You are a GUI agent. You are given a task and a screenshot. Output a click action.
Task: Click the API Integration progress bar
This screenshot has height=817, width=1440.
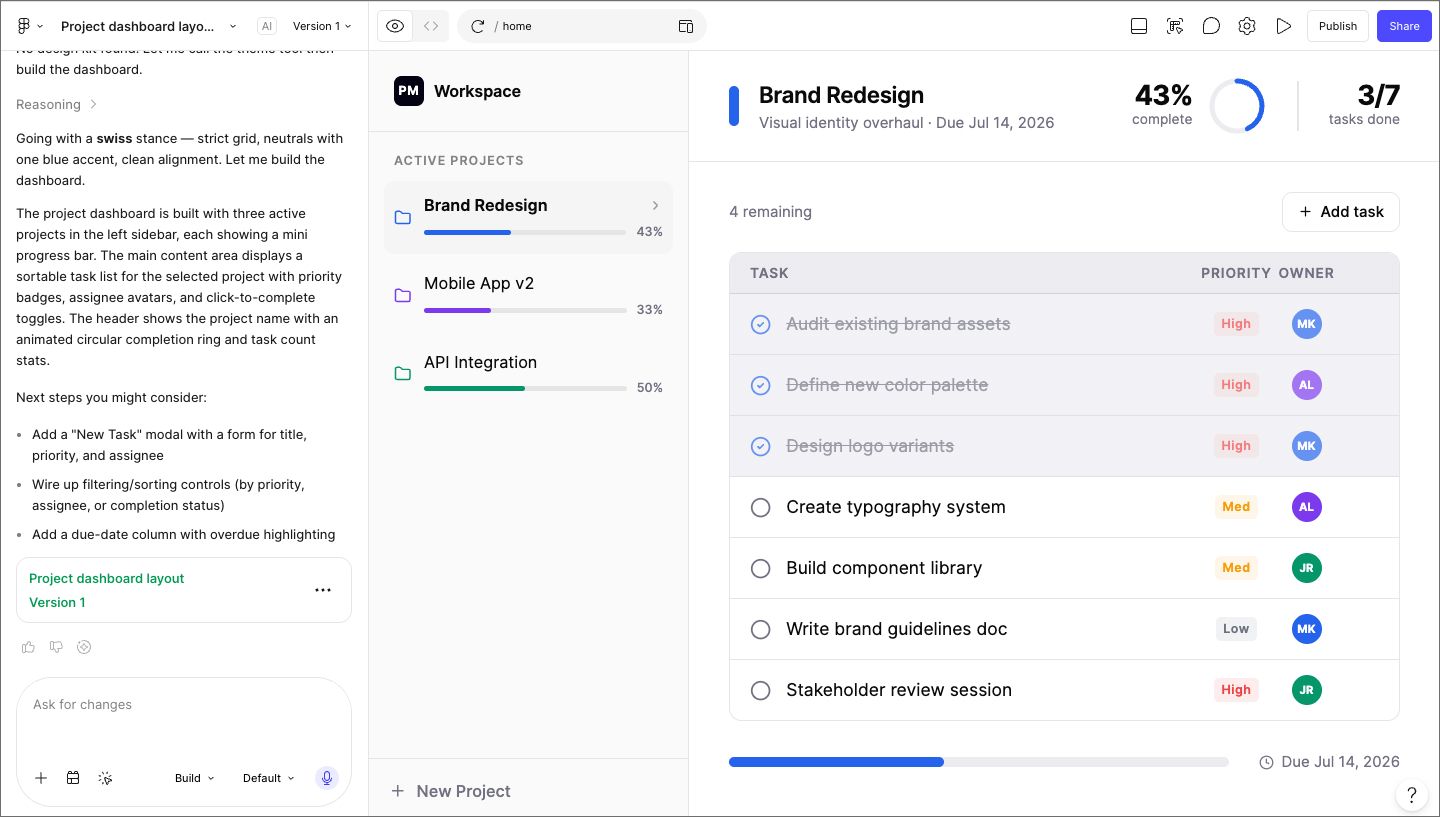(525, 388)
